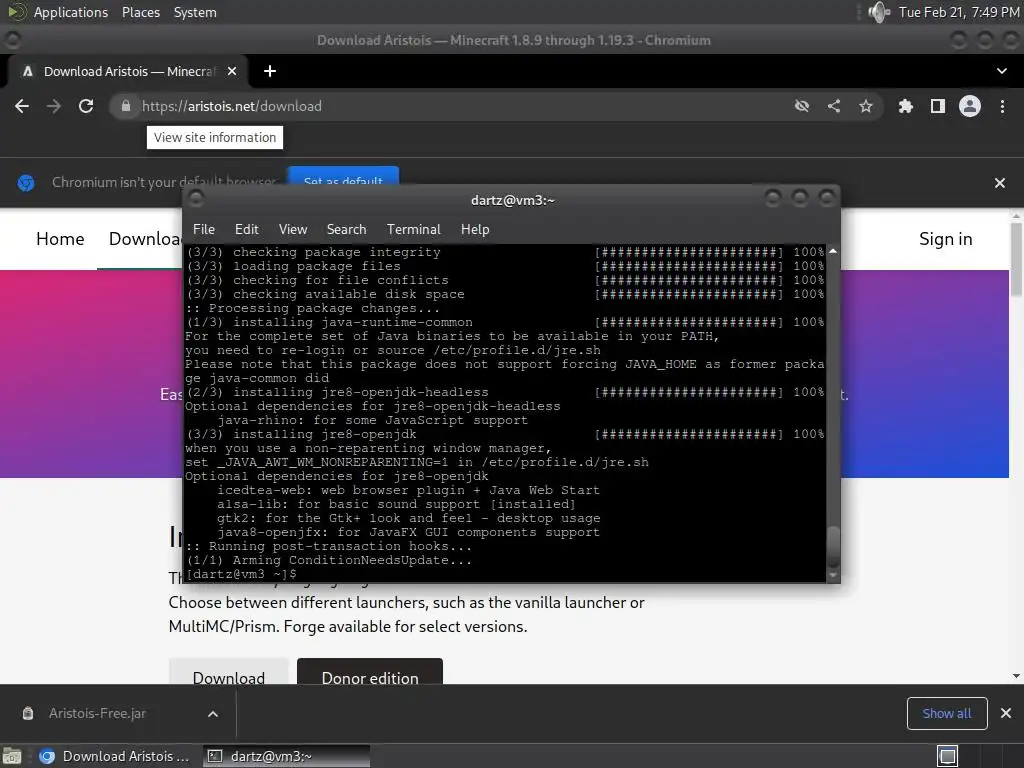
Task: Bookmark this page with star icon
Action: pos(866,106)
